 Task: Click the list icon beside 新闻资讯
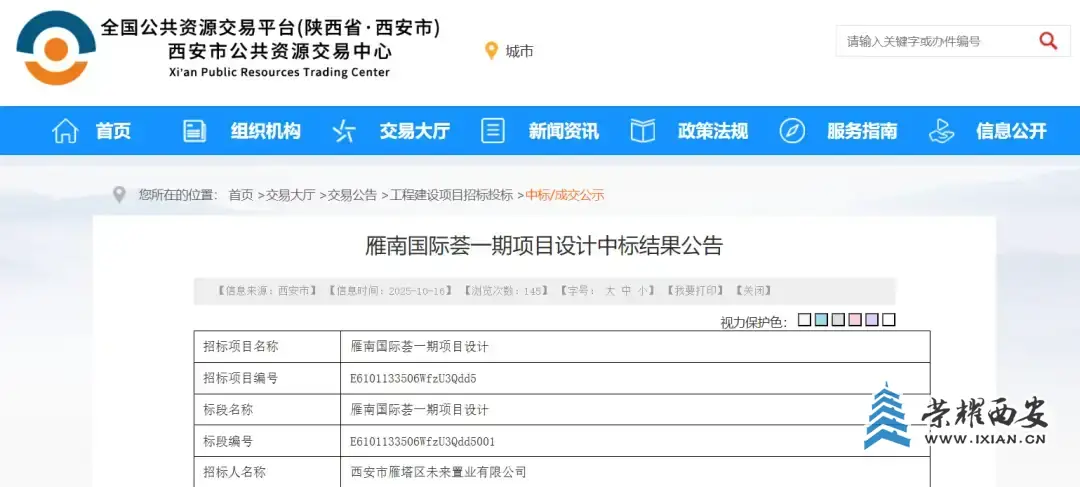pyautogui.click(x=492, y=131)
